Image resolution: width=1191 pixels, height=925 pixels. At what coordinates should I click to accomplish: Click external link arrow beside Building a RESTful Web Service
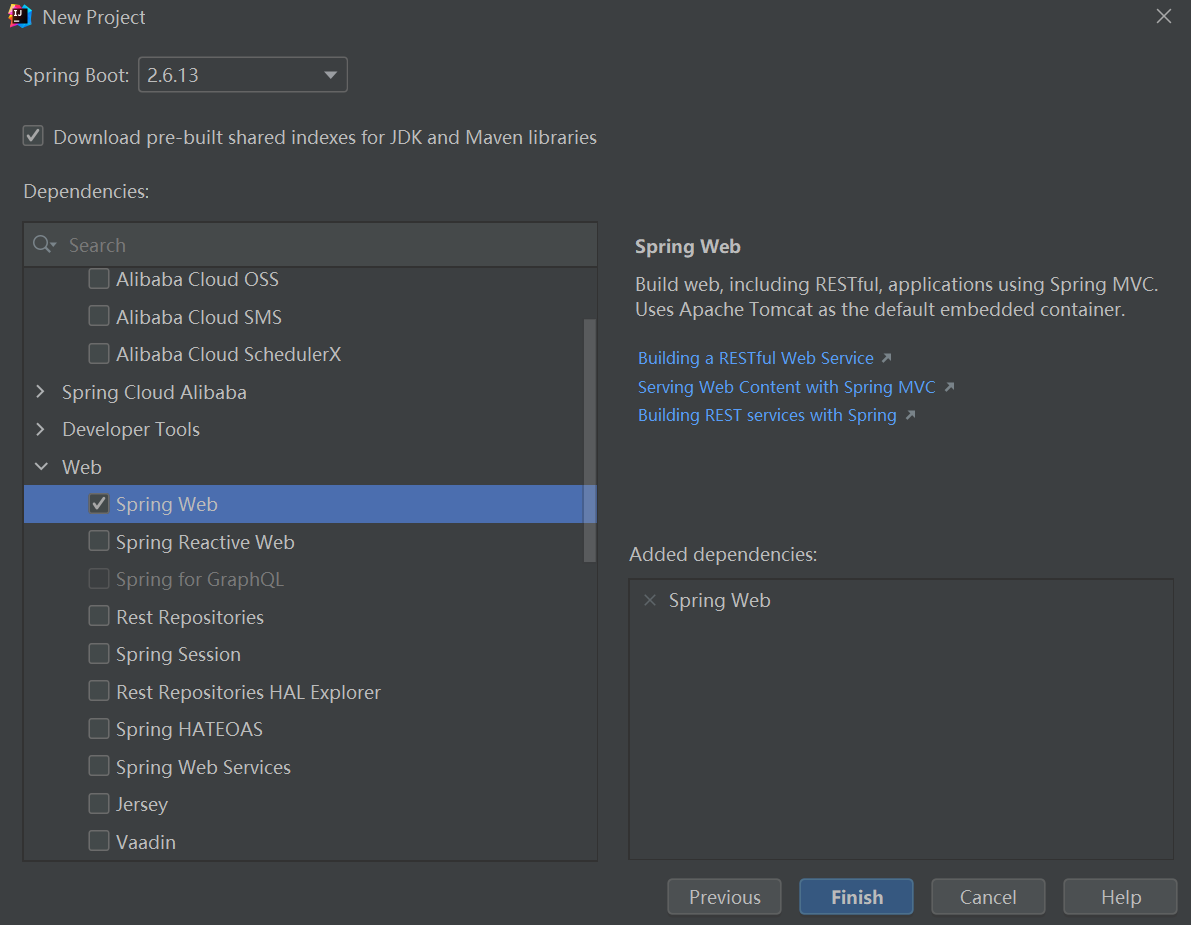coord(886,358)
